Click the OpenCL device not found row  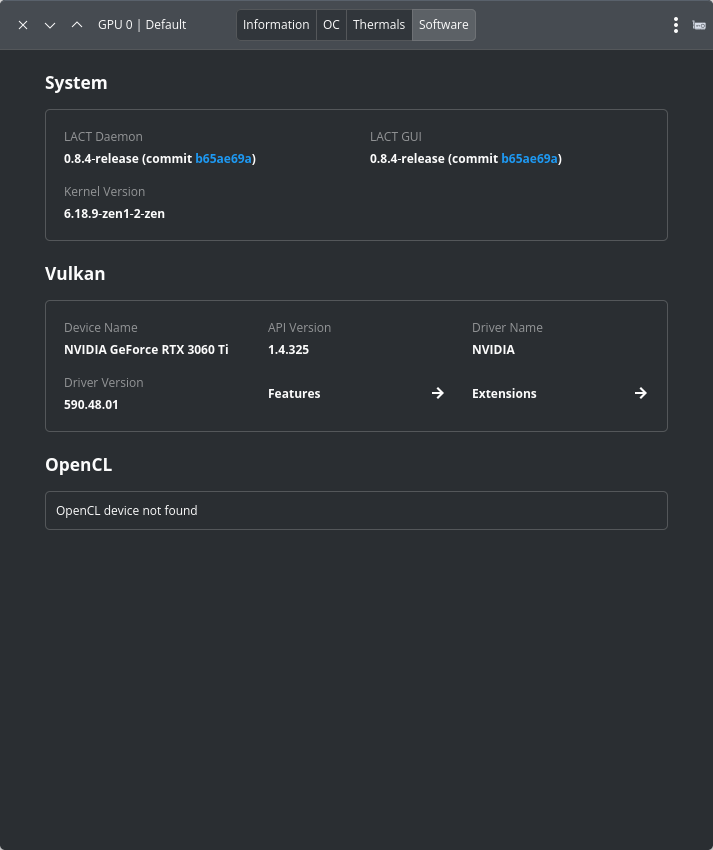pos(356,510)
